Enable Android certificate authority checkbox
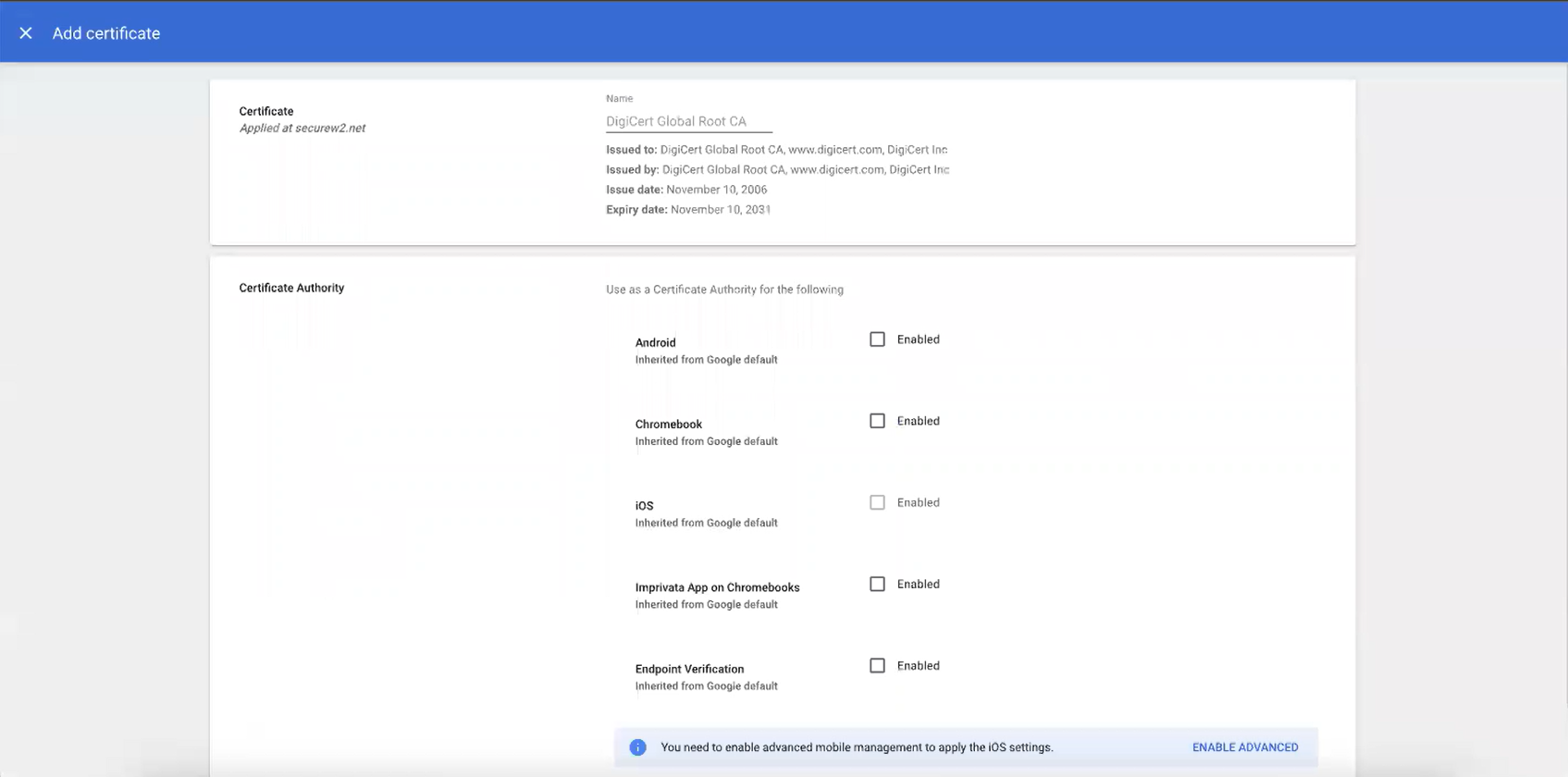 click(877, 339)
